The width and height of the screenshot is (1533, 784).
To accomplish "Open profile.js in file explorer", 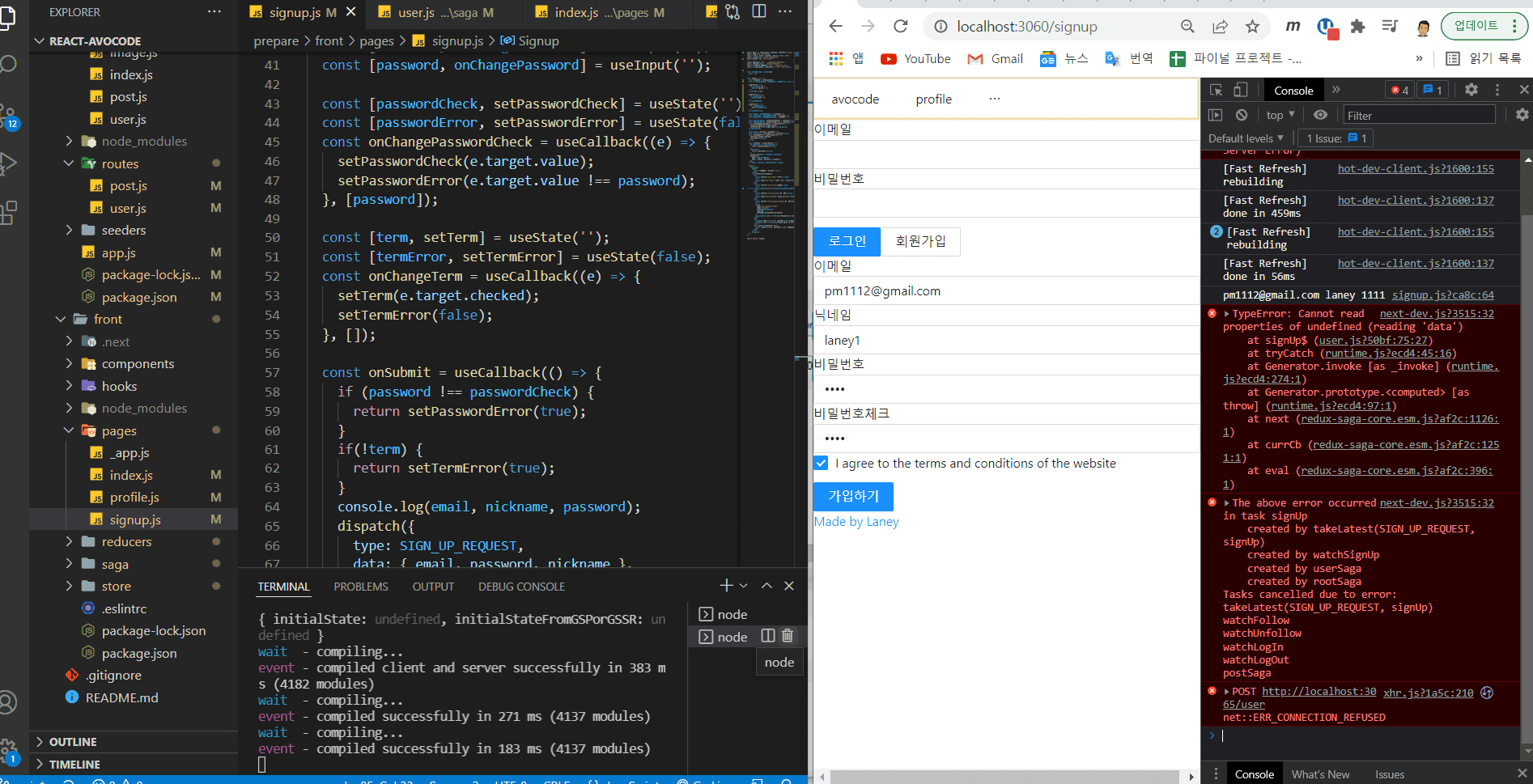I will (134, 497).
